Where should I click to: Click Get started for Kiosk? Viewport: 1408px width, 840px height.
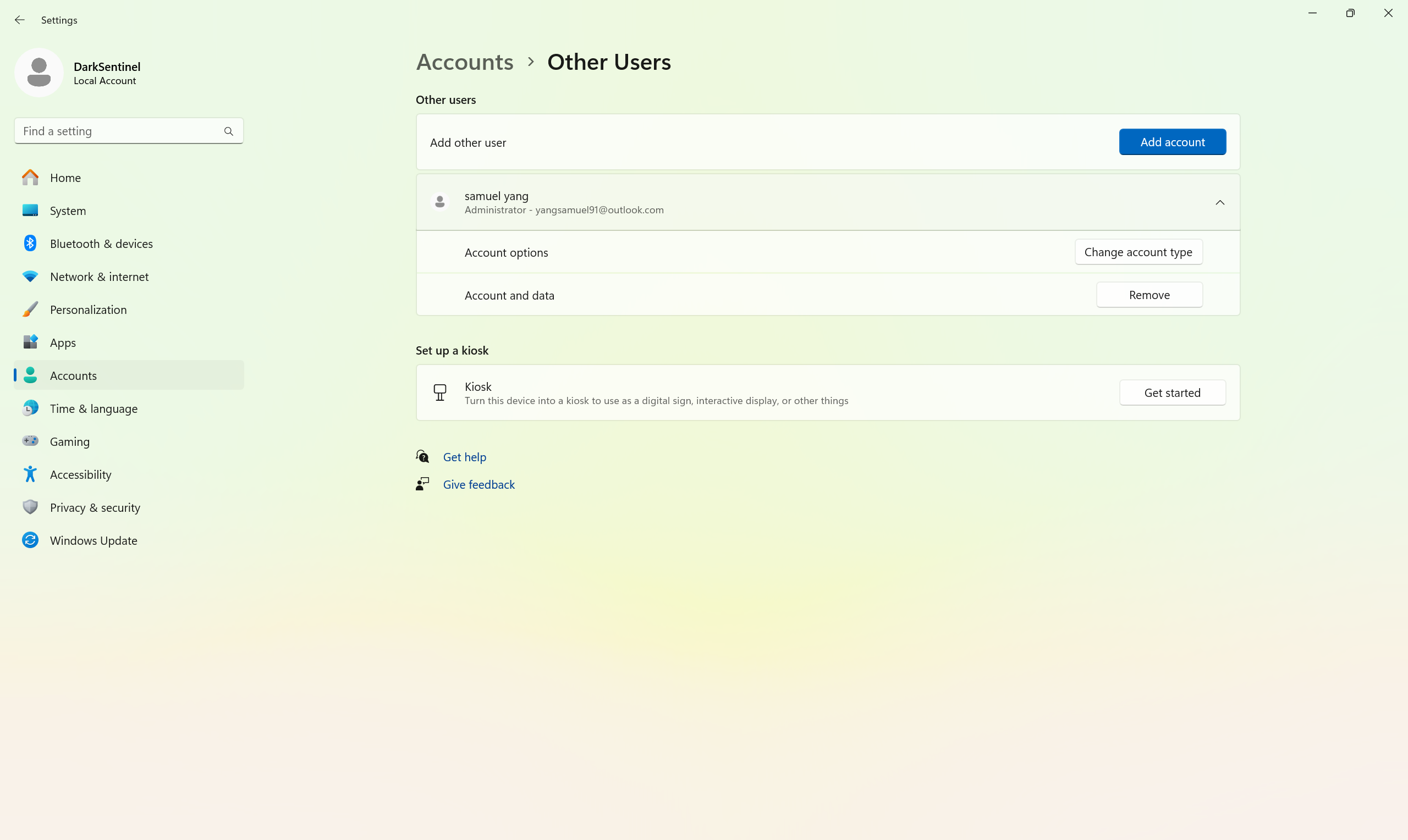tap(1173, 393)
